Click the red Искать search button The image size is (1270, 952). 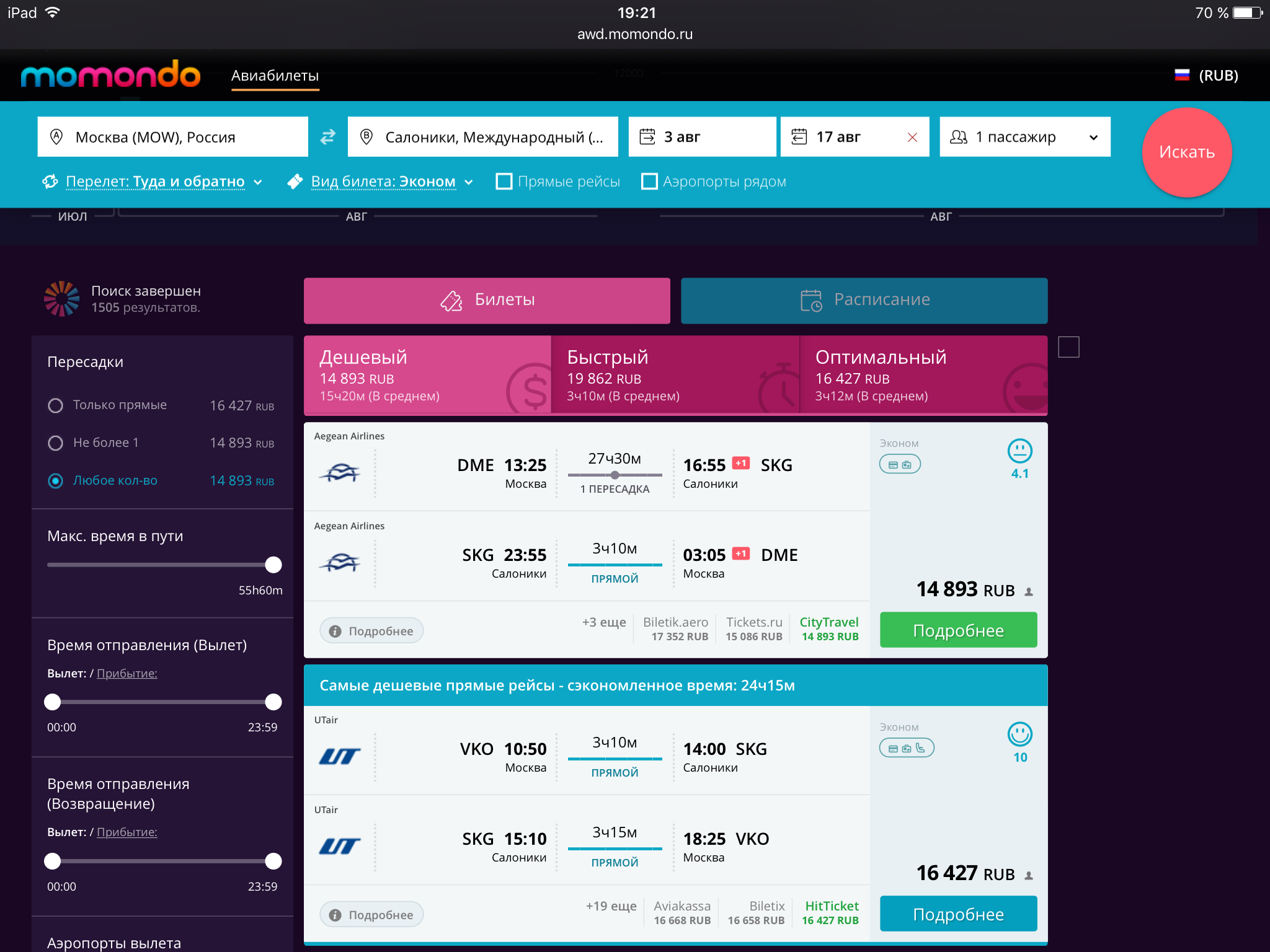point(1187,152)
